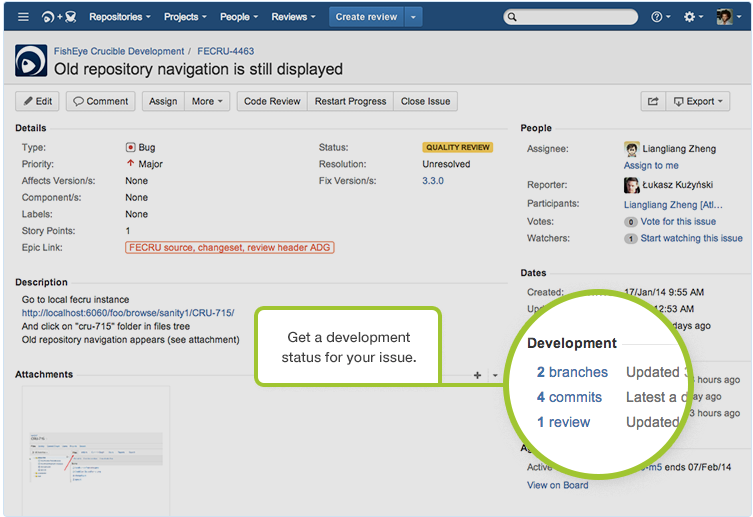Open participant Liangliang Zheng link
Screen dimensions: 753x517
coord(673,205)
